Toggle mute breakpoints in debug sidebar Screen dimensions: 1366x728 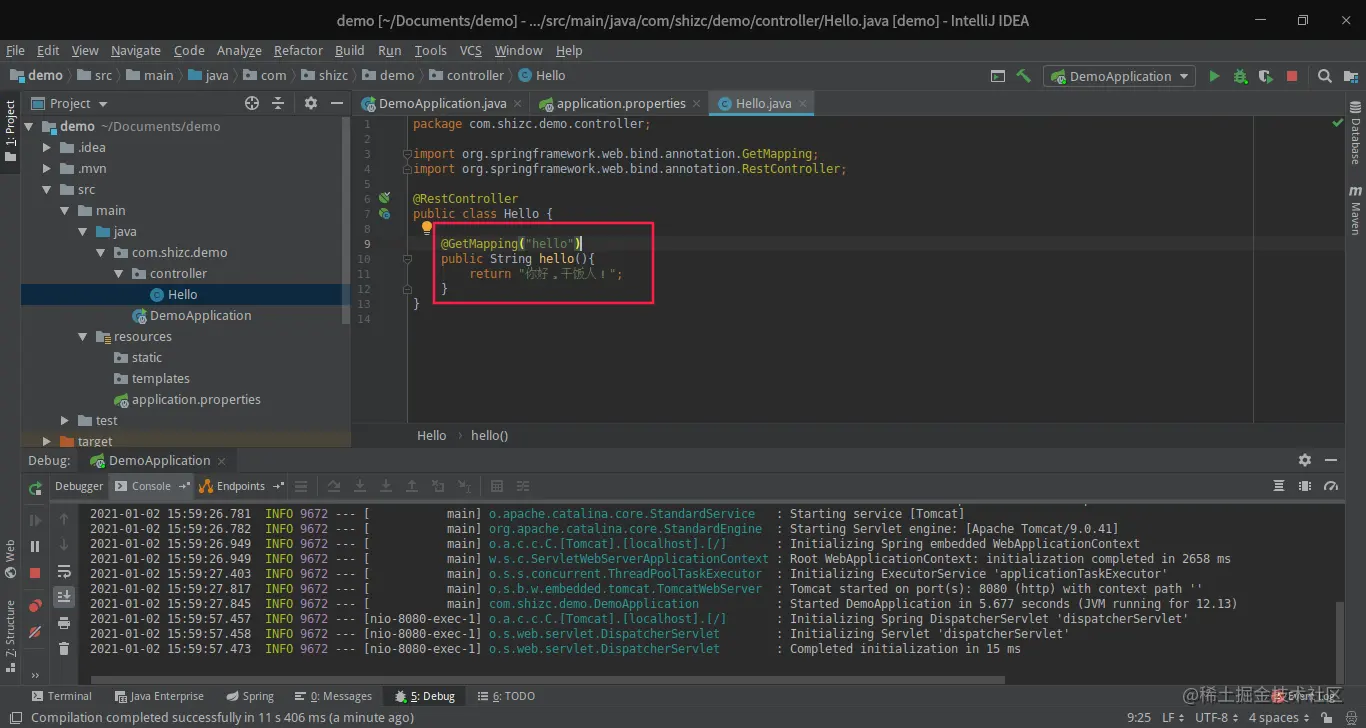coord(35,632)
